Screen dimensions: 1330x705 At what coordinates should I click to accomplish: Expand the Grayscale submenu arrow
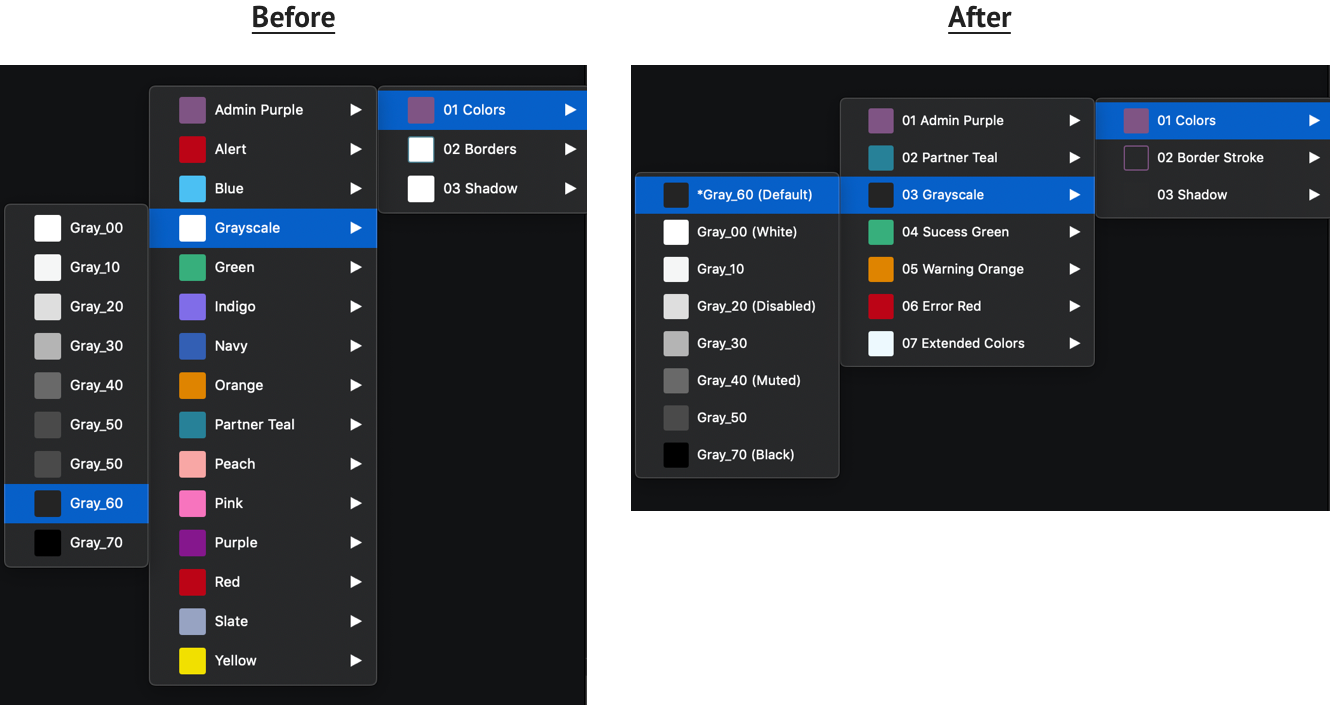(x=356, y=227)
